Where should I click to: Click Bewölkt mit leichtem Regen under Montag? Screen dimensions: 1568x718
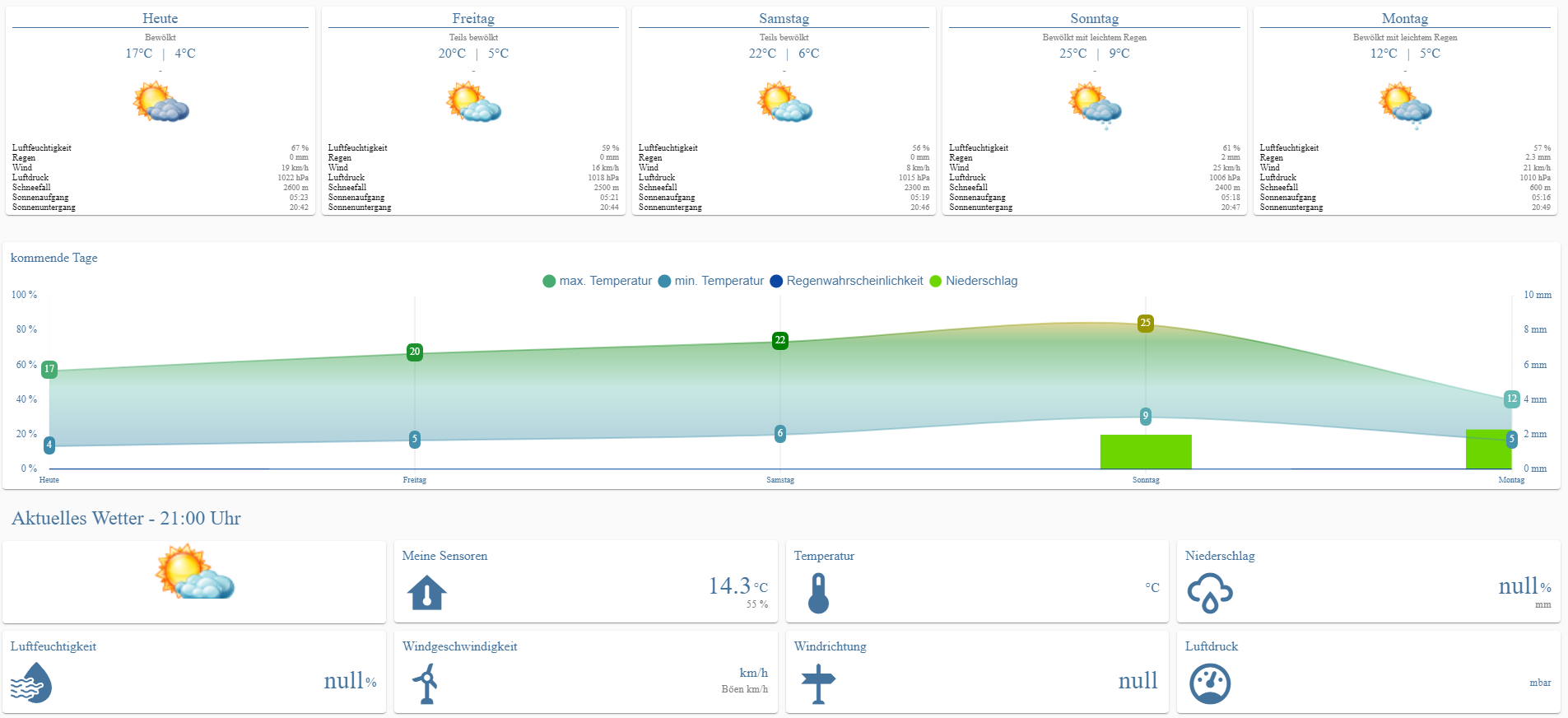click(x=1405, y=37)
